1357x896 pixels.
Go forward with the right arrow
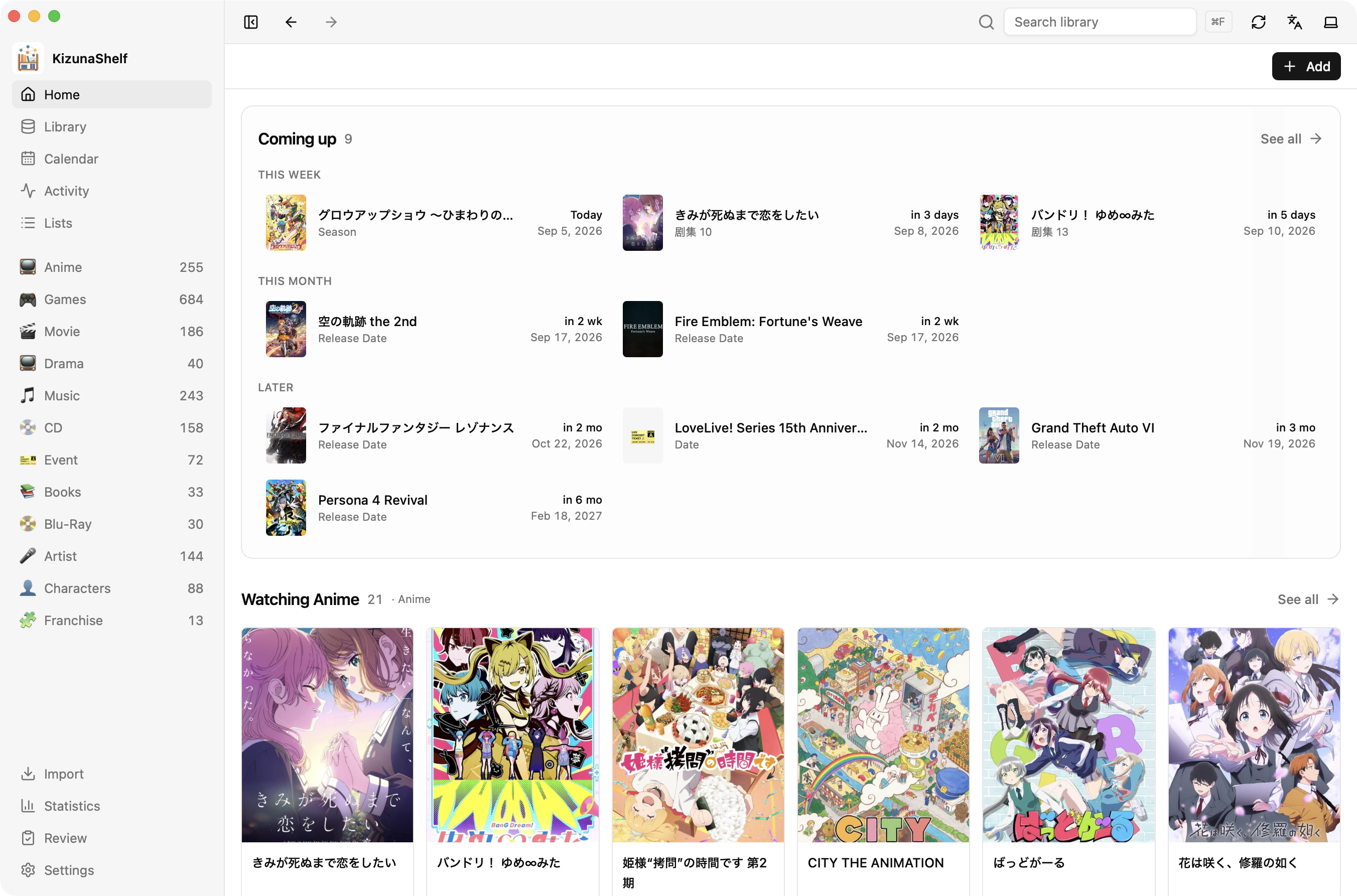pos(331,22)
